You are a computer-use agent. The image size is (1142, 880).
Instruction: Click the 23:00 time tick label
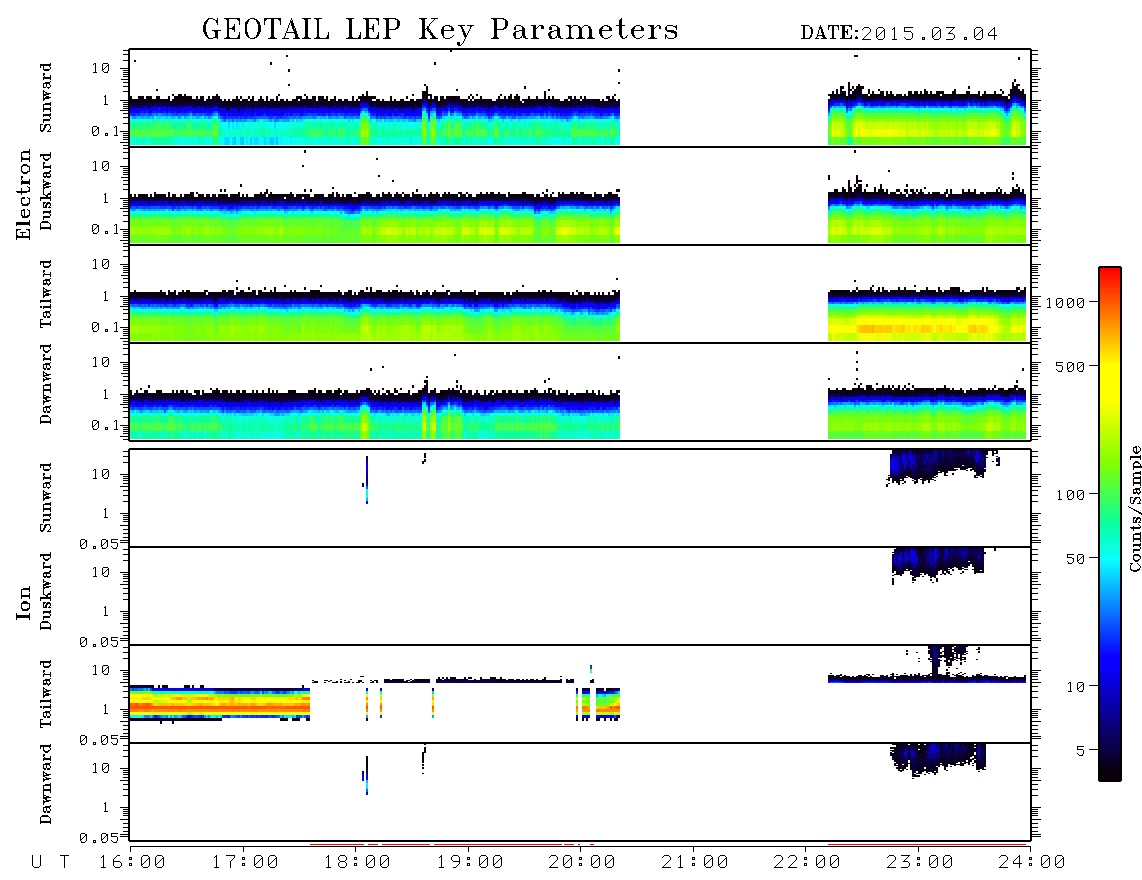(x=920, y=863)
